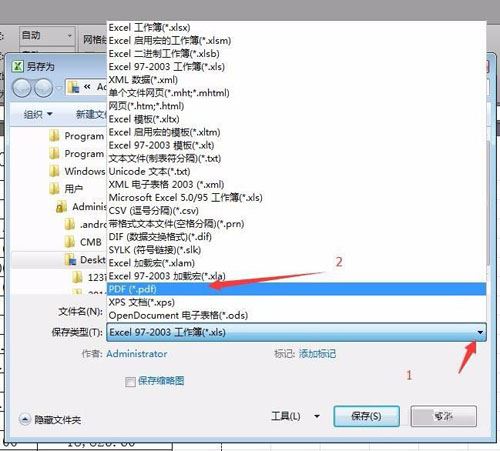The width and height of the screenshot is (500, 451).
Task: Click the back navigation arrow button
Action: (22, 88)
